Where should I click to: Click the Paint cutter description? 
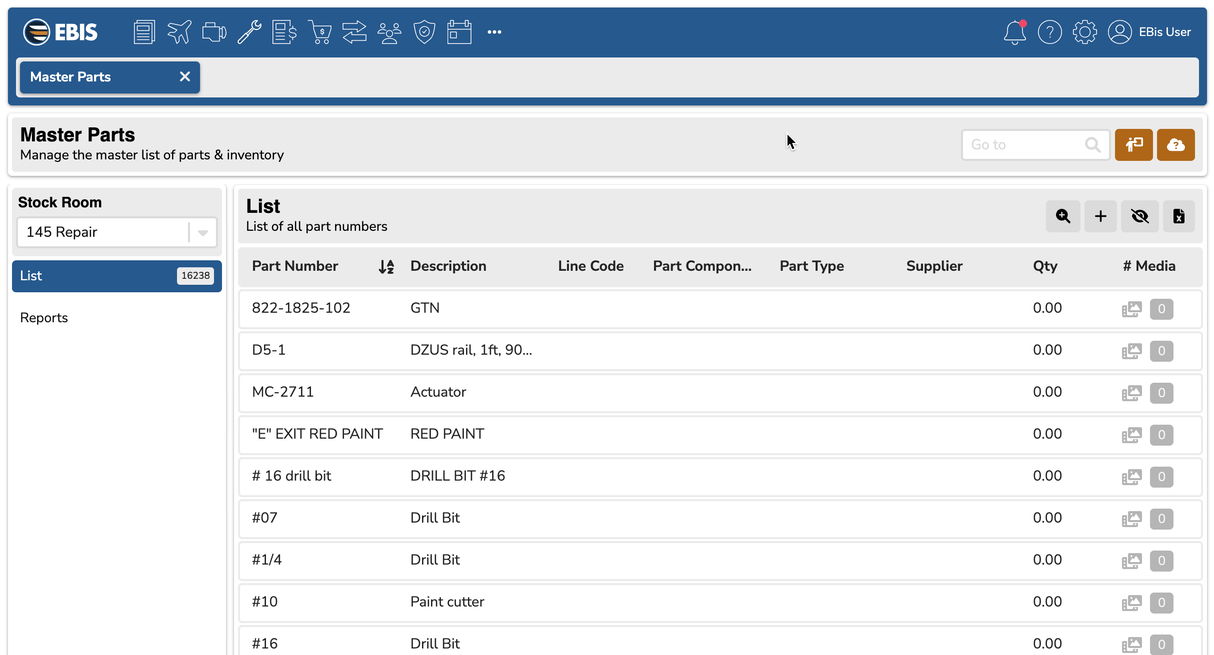pyautogui.click(x=447, y=602)
